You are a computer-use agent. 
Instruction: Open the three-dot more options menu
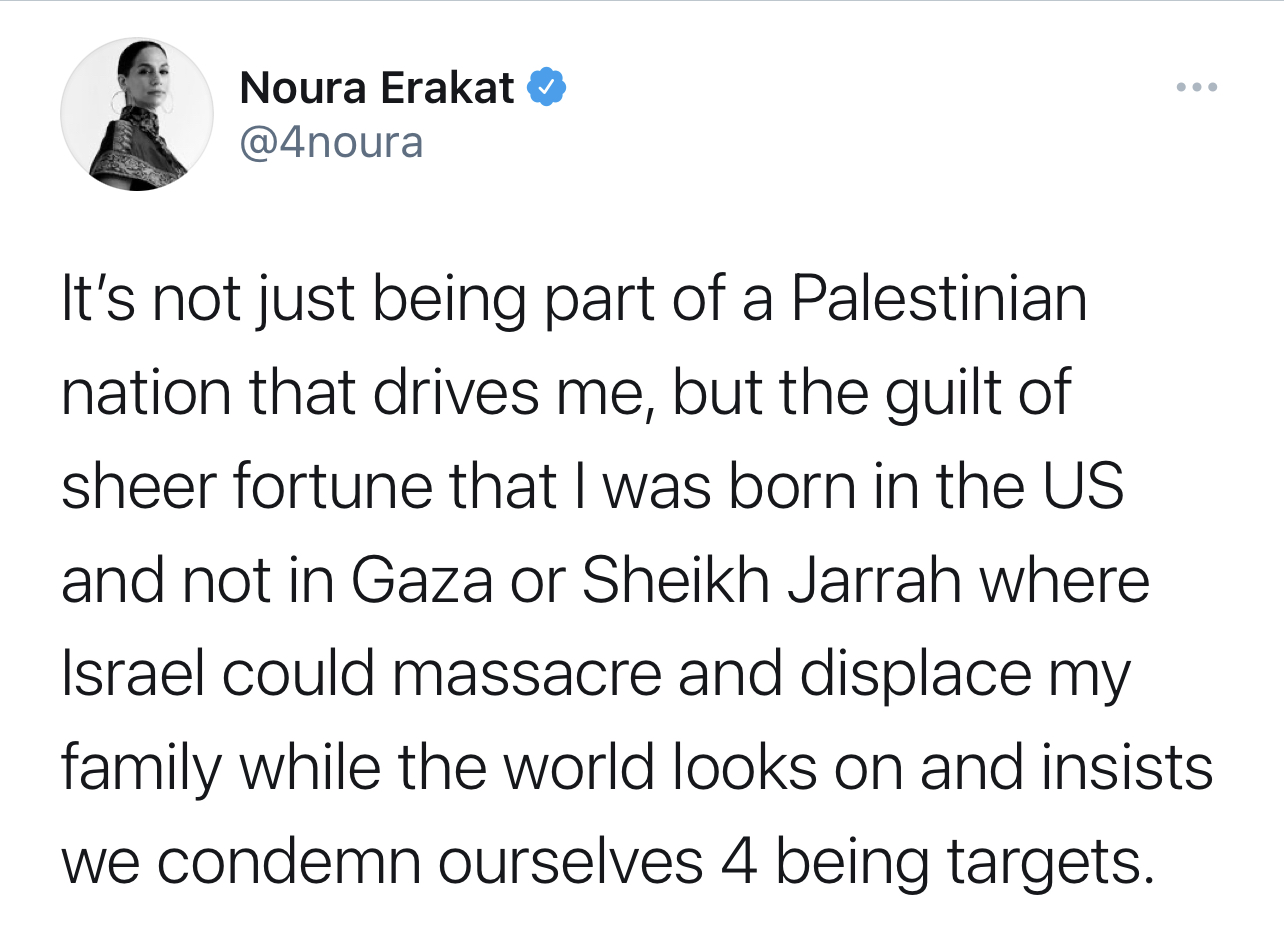click(1196, 88)
